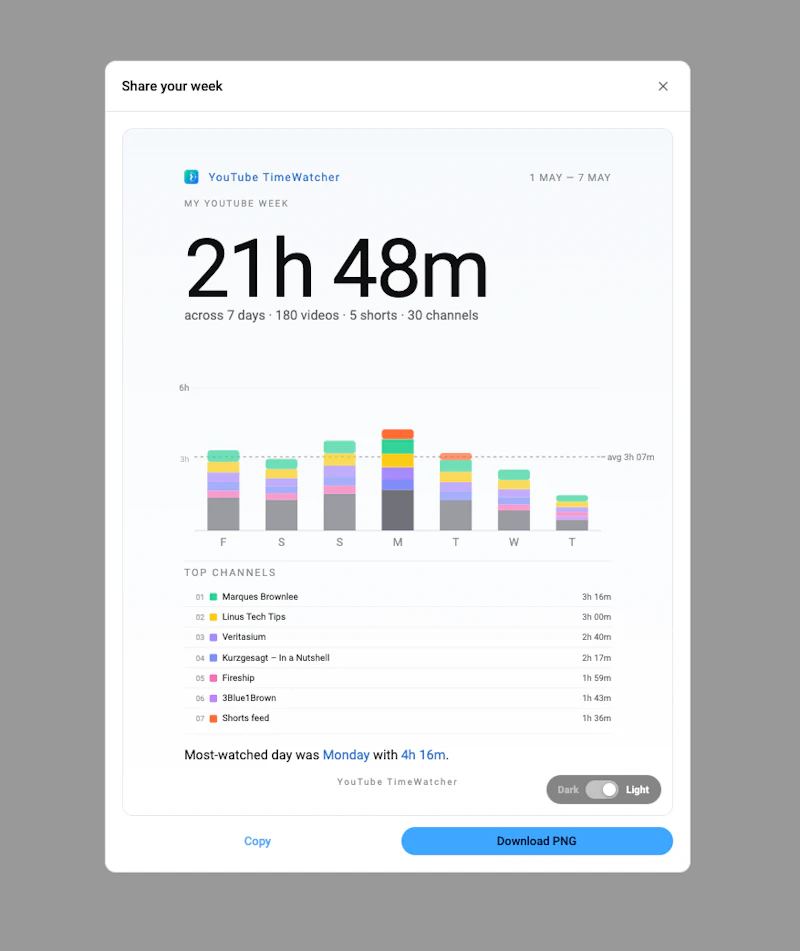The width and height of the screenshot is (800, 951).
Task: Click the 4h 16m highlighted value
Action: [423, 755]
